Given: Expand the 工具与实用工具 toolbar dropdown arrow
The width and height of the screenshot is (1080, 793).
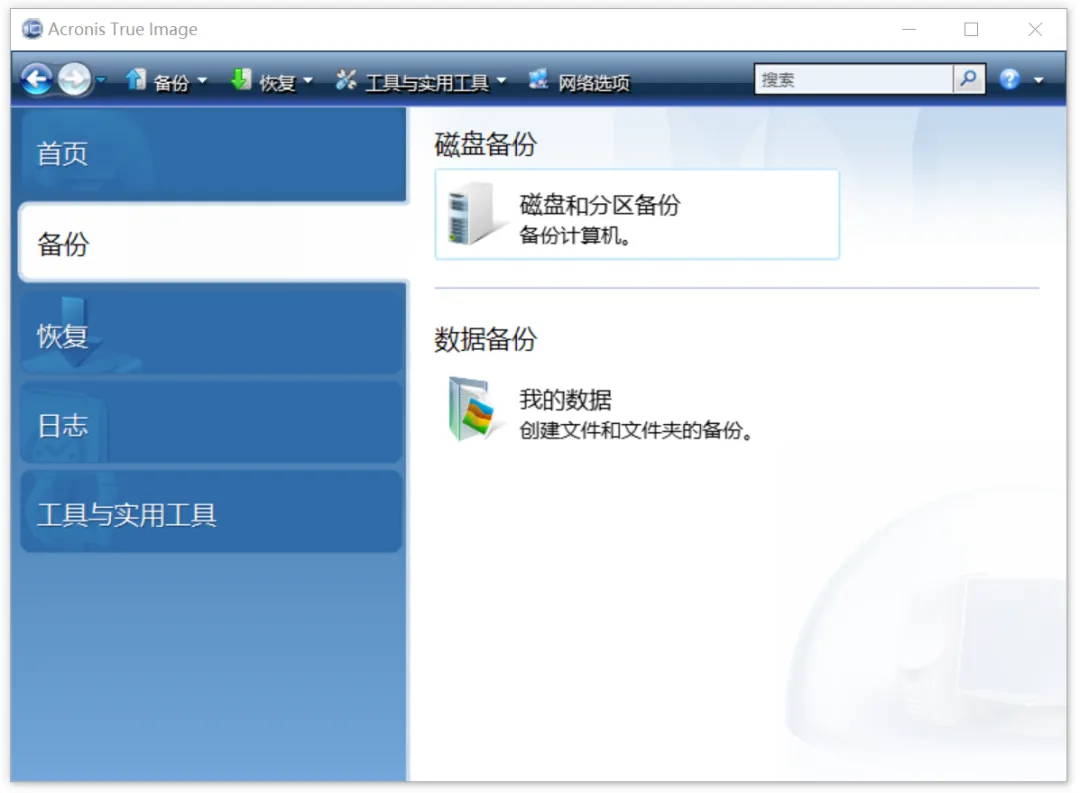Looking at the screenshot, I should coord(501,81).
